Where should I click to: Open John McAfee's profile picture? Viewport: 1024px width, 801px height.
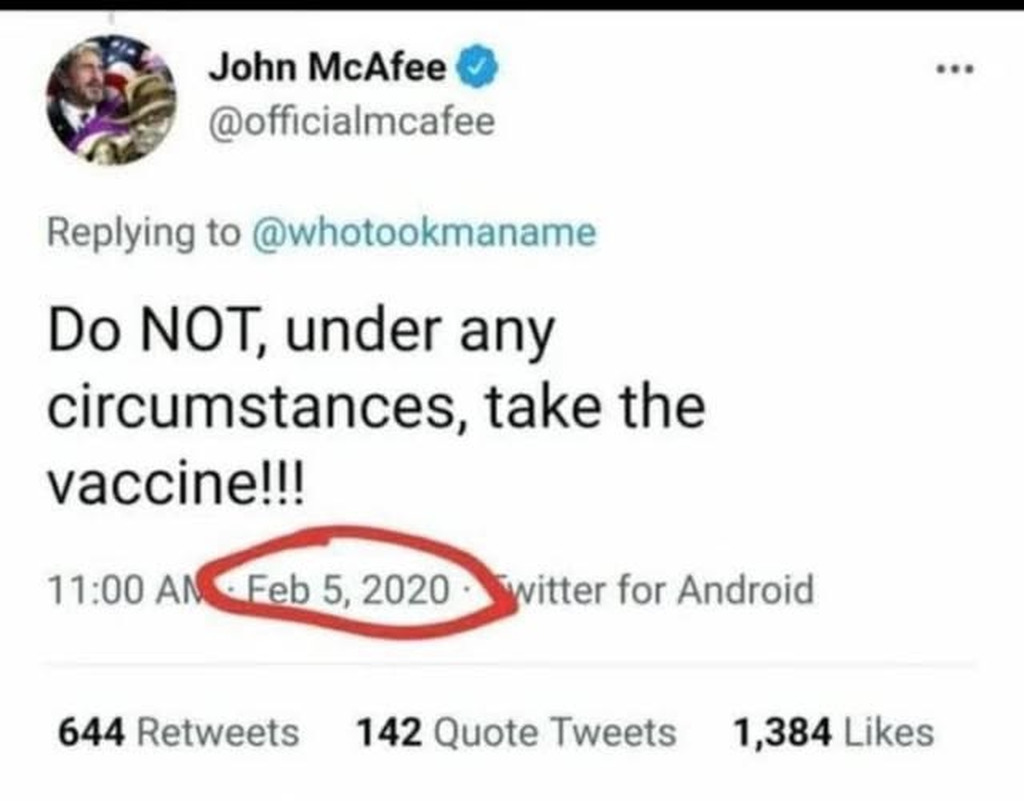tap(111, 99)
